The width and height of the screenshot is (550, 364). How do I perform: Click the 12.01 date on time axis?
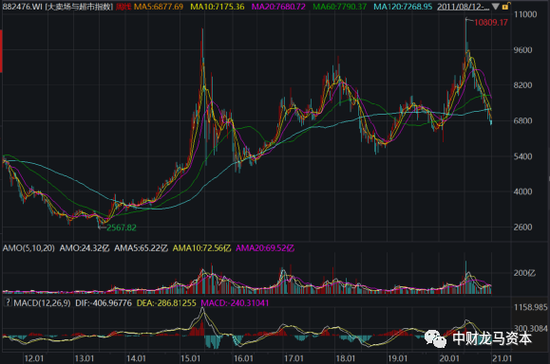tap(34, 358)
